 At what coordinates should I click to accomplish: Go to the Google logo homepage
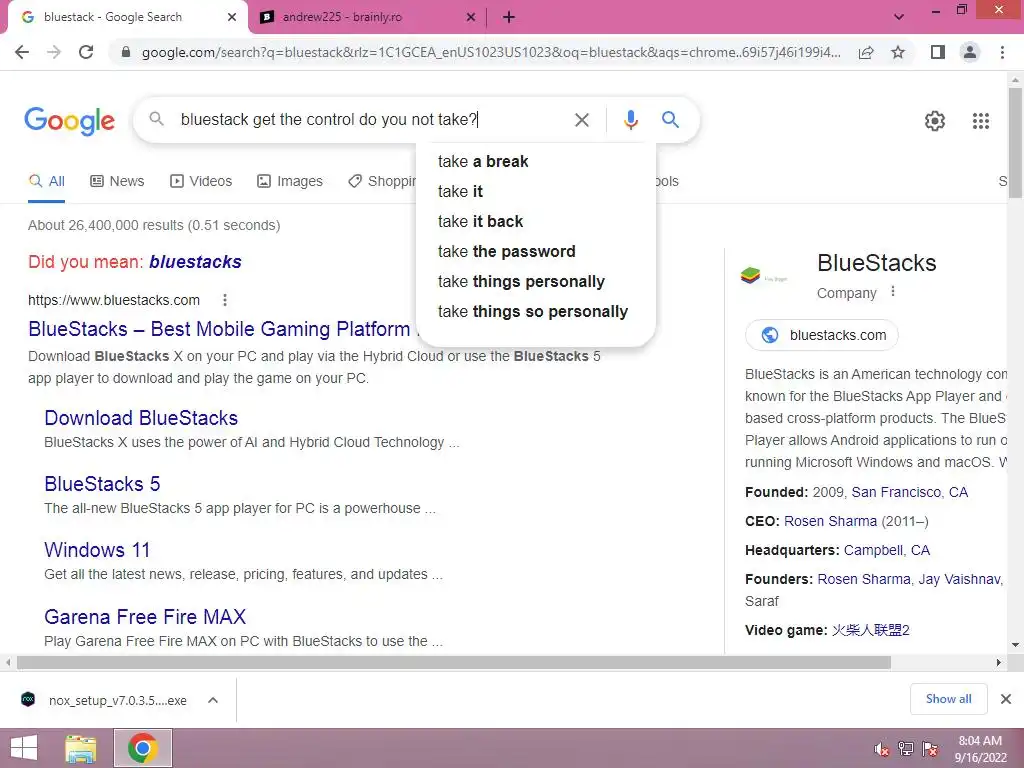click(x=69, y=121)
